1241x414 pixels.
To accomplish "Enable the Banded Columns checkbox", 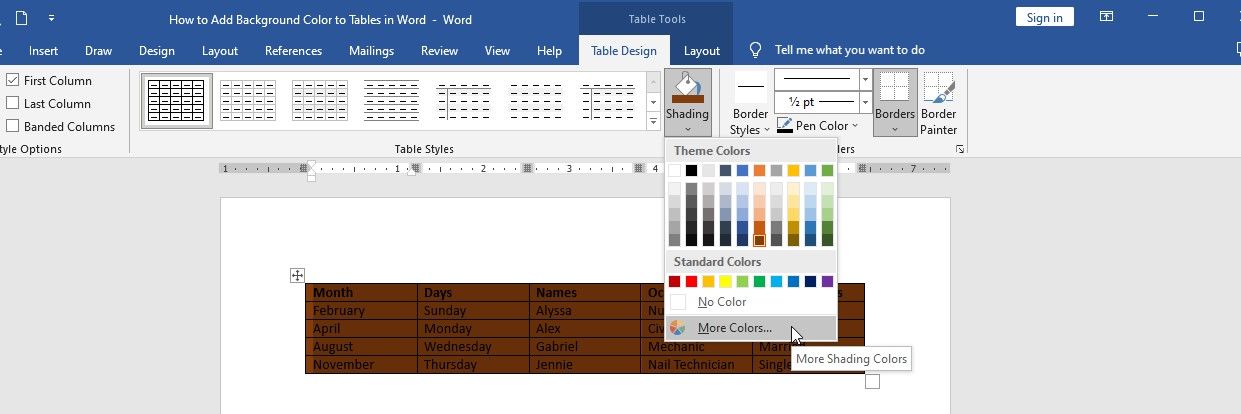I will [13, 126].
